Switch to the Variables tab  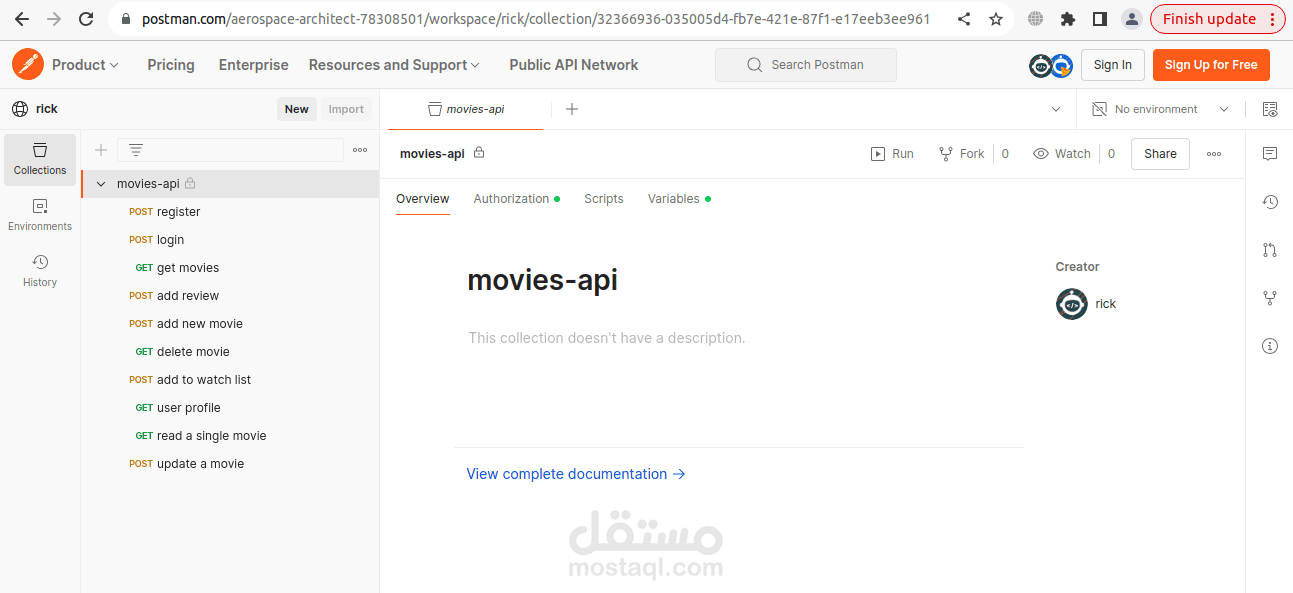click(x=679, y=199)
